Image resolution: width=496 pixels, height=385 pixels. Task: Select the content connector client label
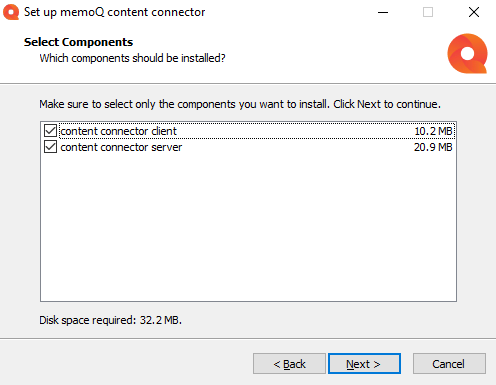(118, 131)
